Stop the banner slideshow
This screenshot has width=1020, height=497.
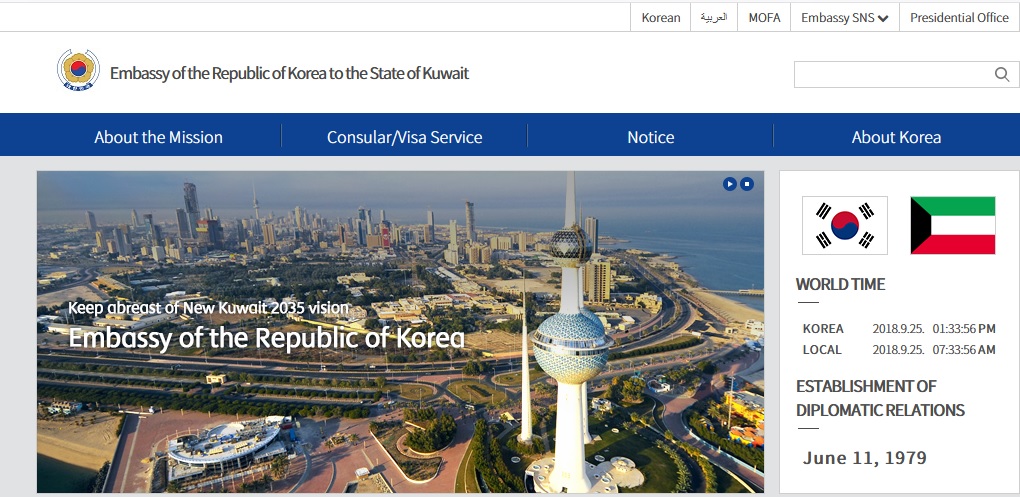click(747, 184)
